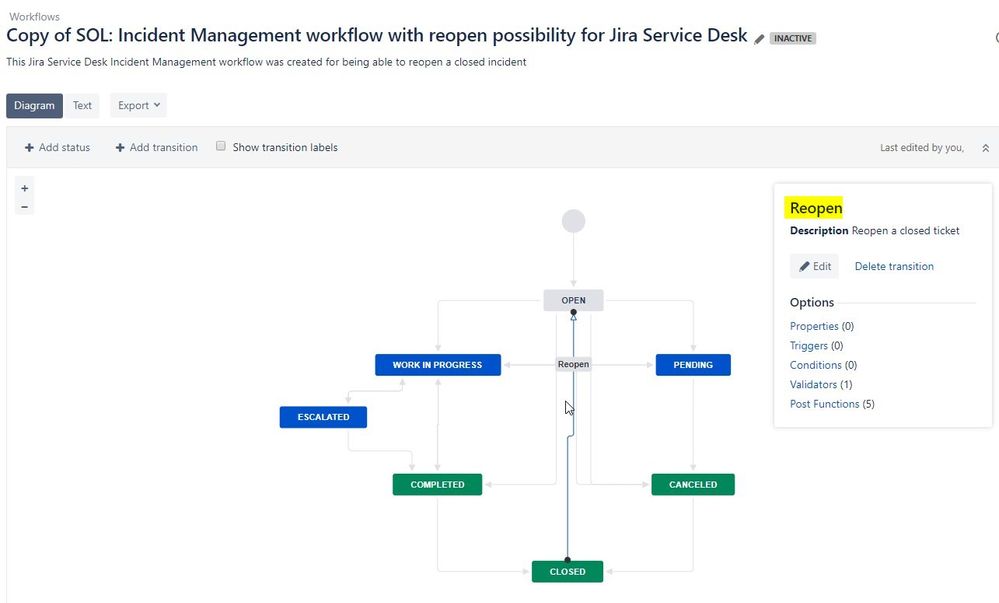Open the Export dropdown

pyautogui.click(x=138, y=105)
